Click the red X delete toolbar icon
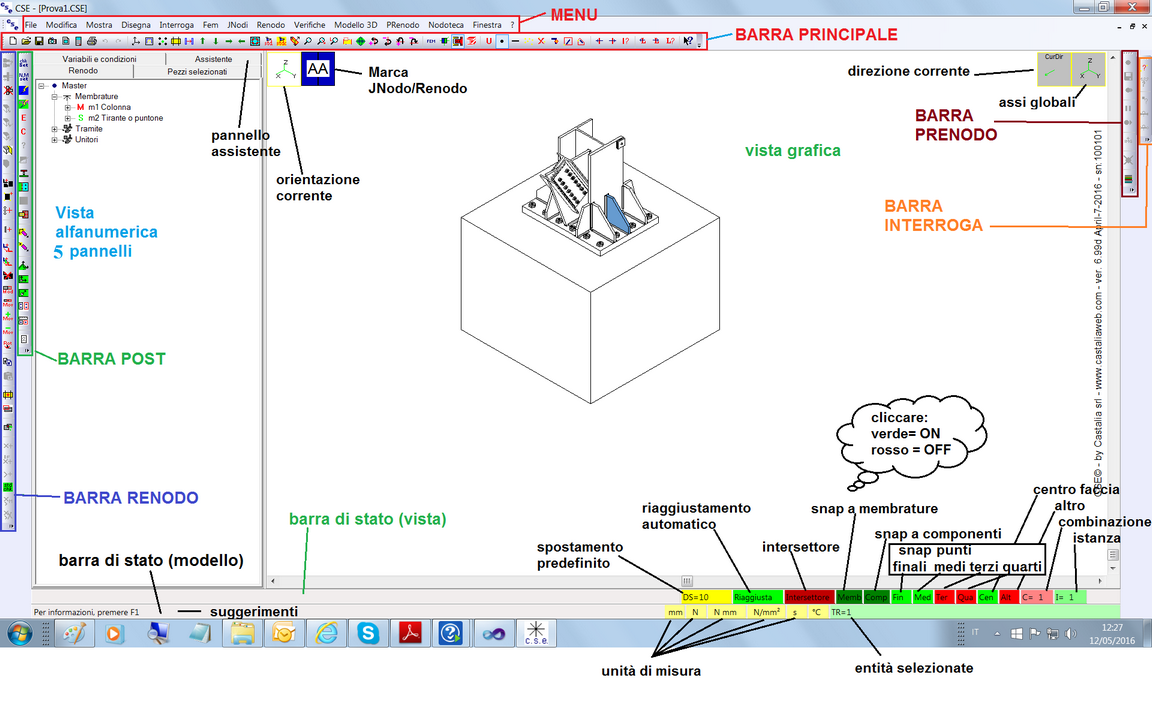The height and width of the screenshot is (716, 1152). (x=541, y=41)
